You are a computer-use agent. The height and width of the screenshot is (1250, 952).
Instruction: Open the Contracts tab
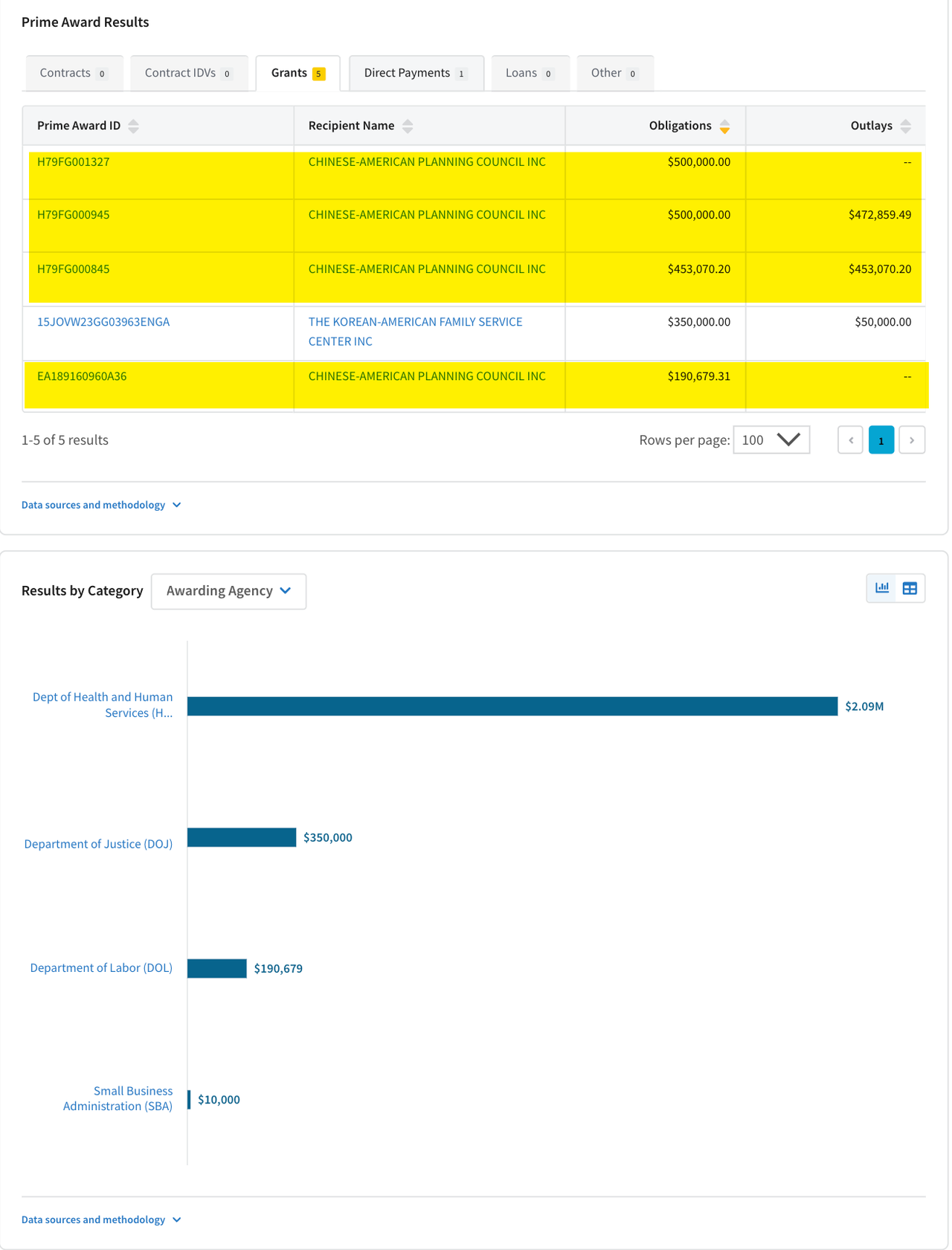pos(73,73)
